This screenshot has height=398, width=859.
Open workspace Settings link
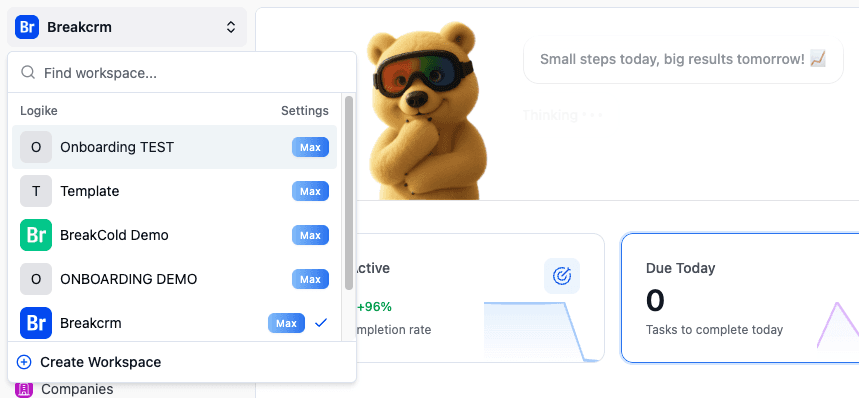305,111
